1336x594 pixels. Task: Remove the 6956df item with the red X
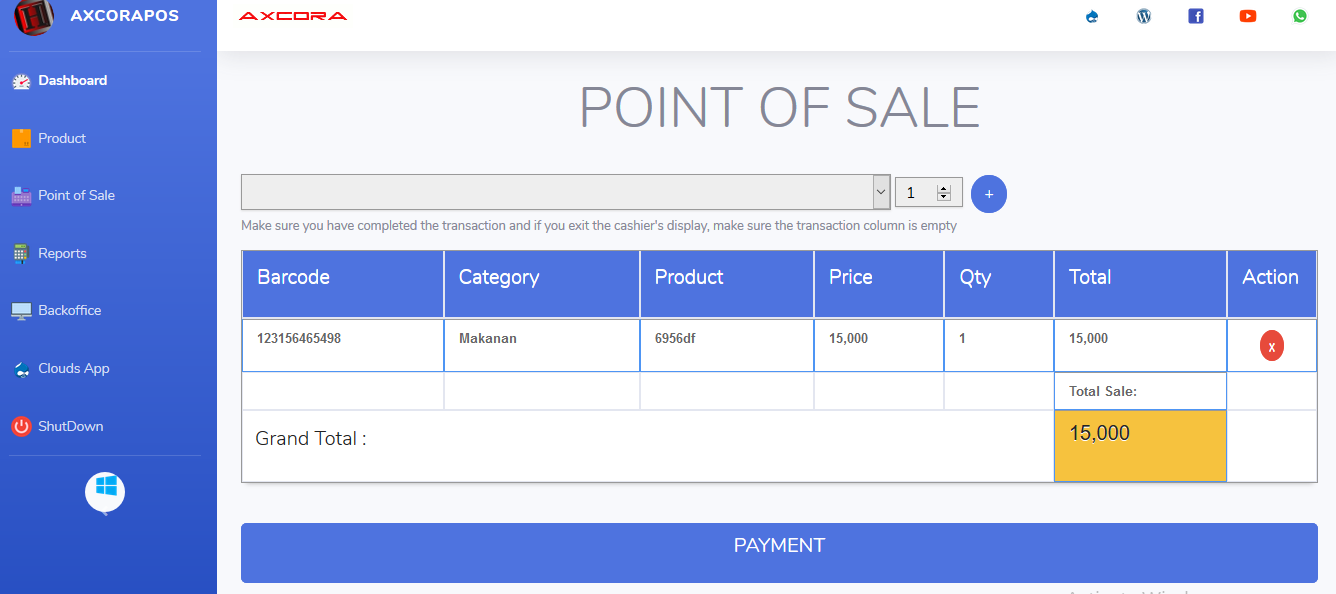1271,345
